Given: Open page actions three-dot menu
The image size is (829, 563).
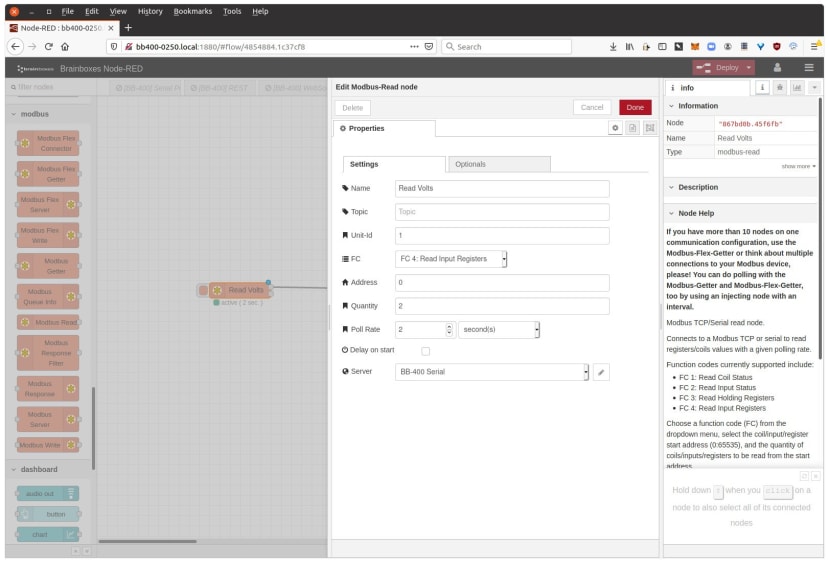Looking at the screenshot, I should (x=414, y=47).
